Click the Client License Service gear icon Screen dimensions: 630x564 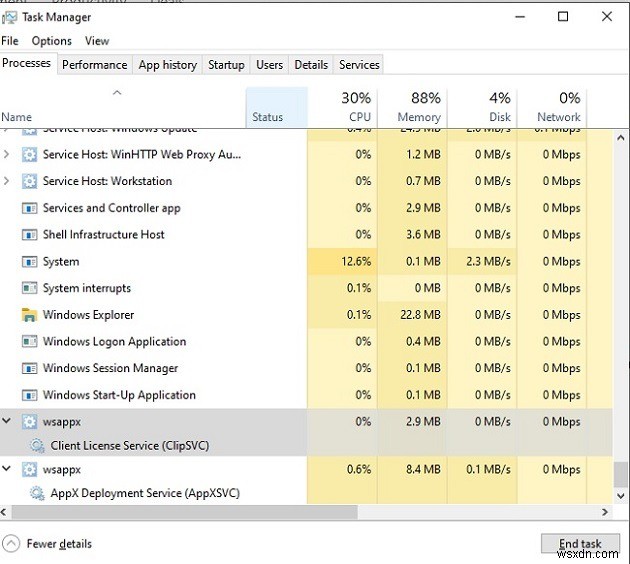[37, 446]
